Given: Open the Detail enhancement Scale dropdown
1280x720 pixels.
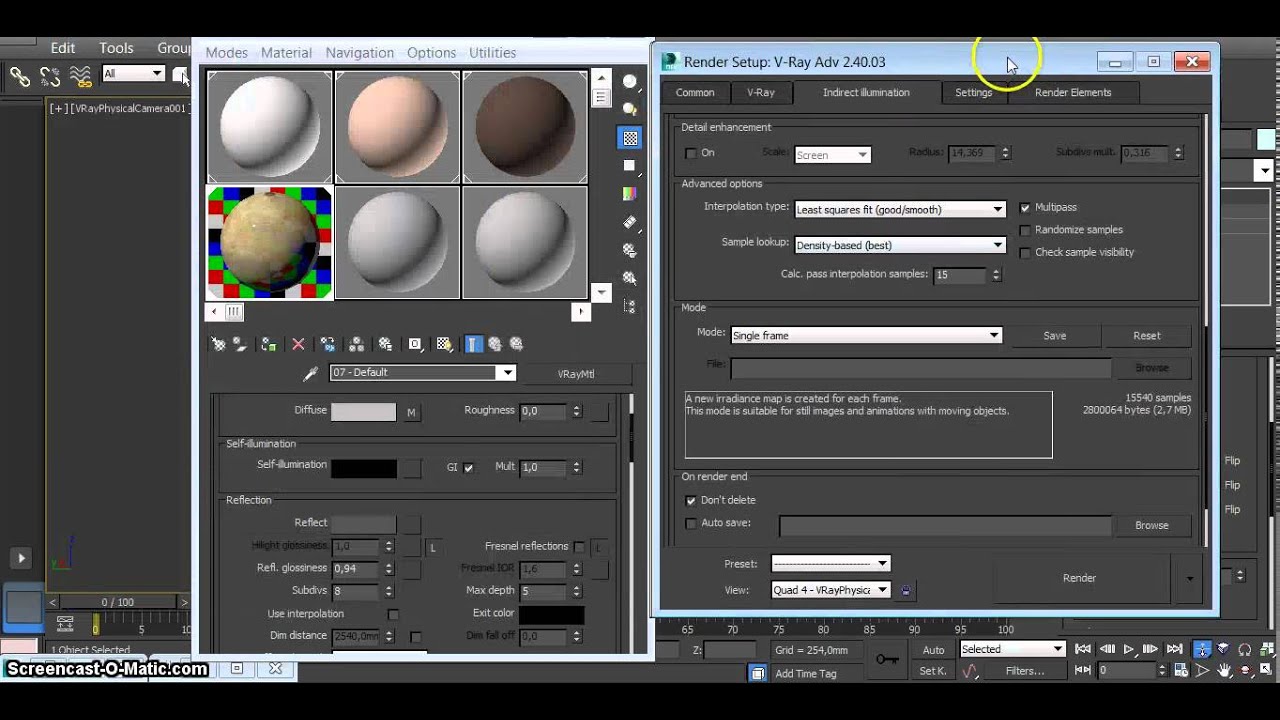Looking at the screenshot, I should point(833,155).
